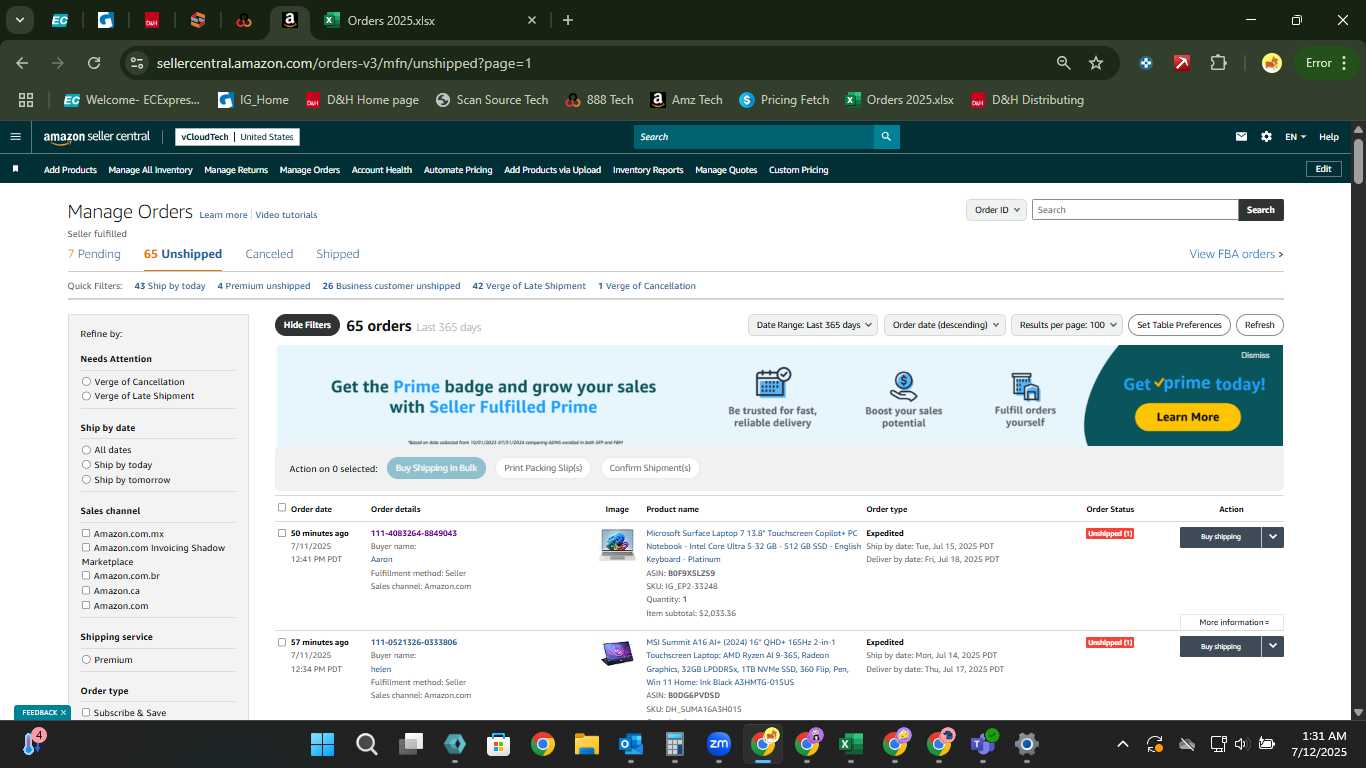
Task: Click the page vertical scrollbar
Action: tap(1358, 160)
